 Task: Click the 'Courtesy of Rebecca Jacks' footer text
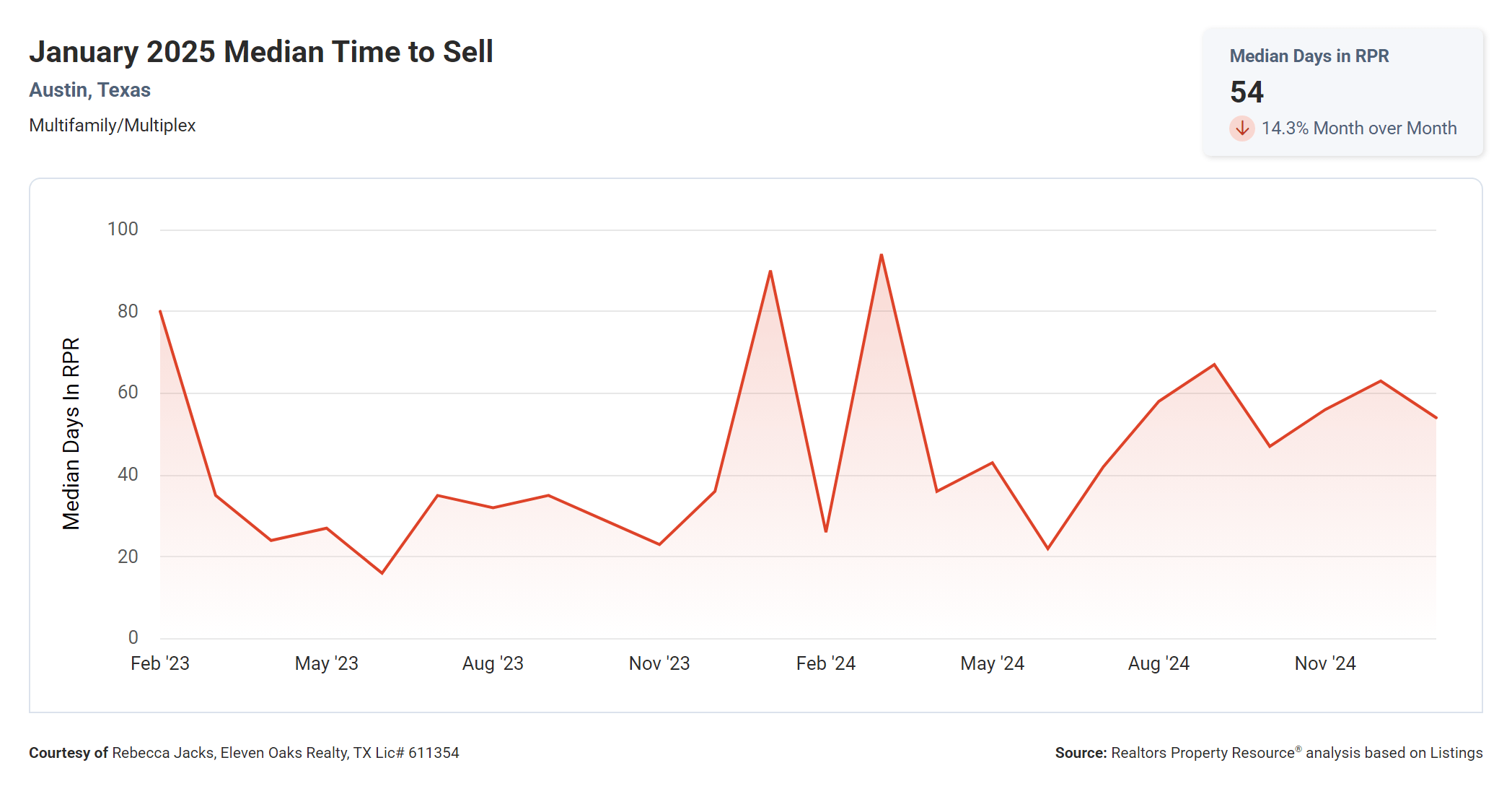point(244,753)
